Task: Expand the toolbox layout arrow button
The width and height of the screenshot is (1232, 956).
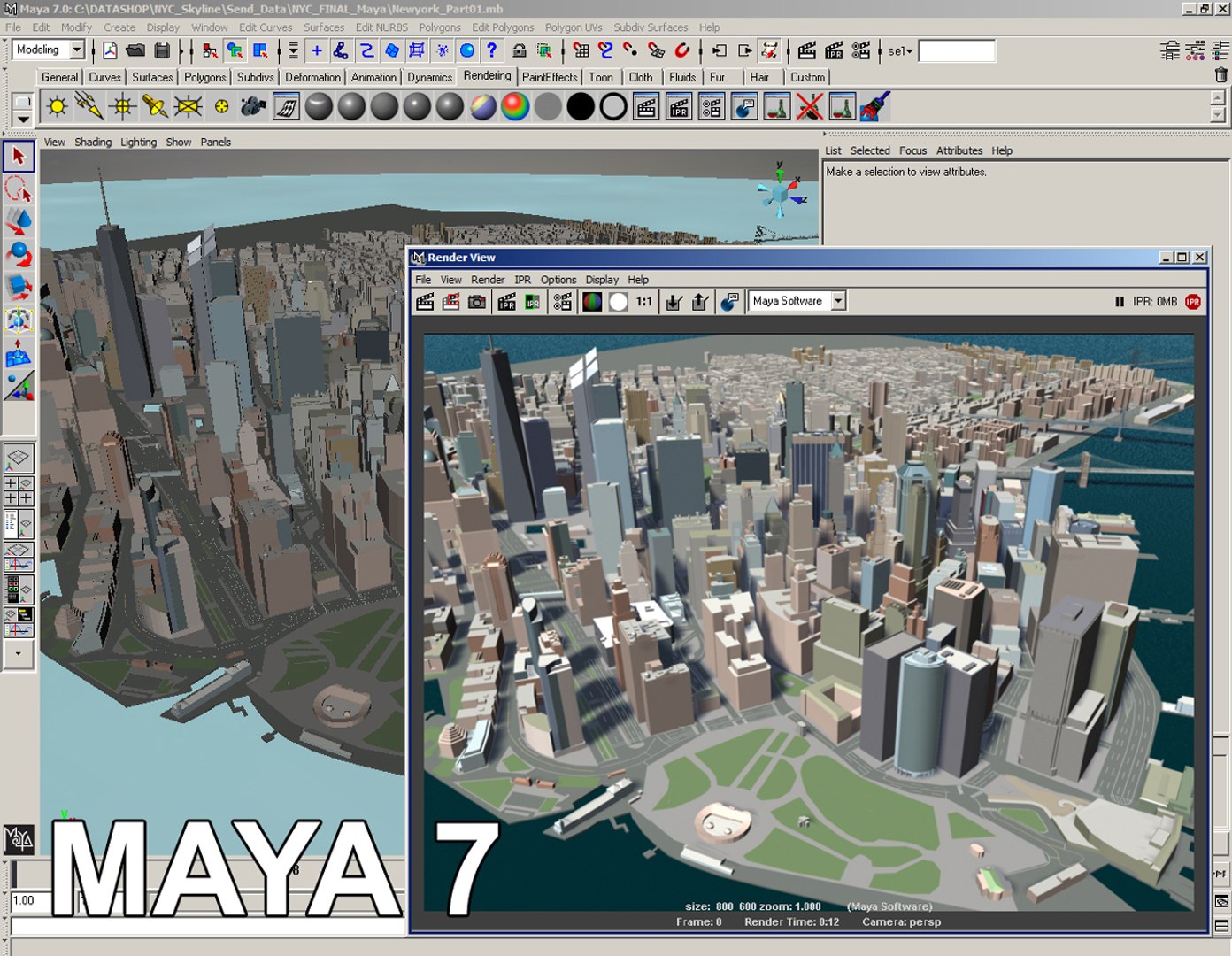Action: pos(19,655)
